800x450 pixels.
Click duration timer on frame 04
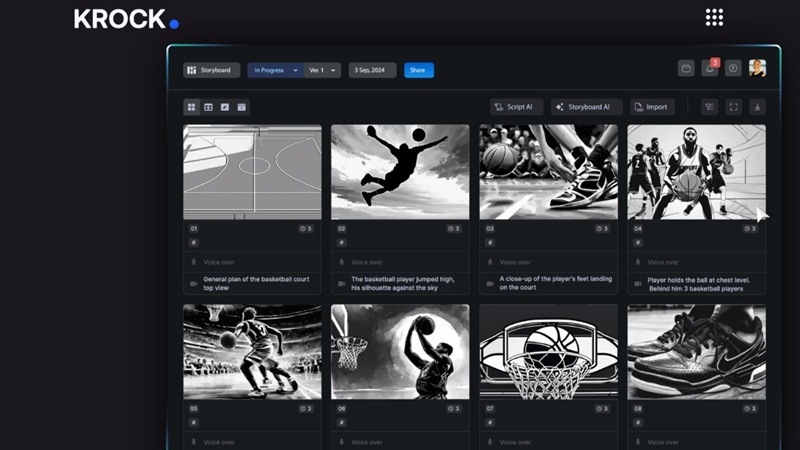coord(750,229)
